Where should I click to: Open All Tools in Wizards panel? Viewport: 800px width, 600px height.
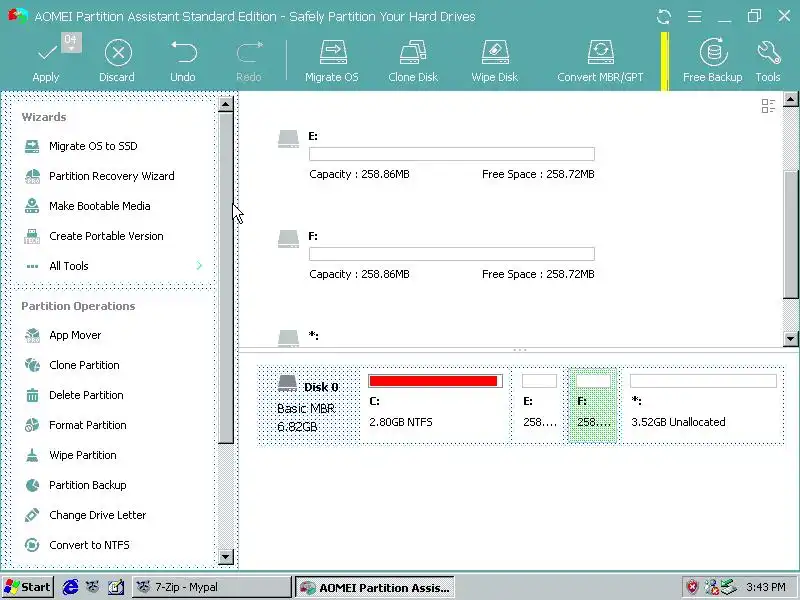click(x=68, y=266)
